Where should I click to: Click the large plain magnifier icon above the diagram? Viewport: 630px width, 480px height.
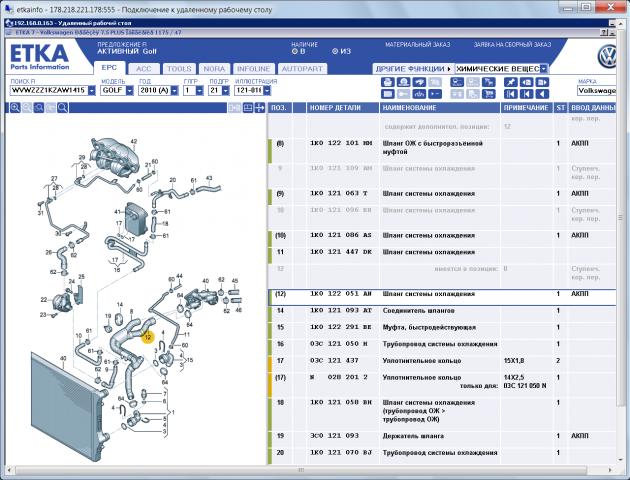point(63,108)
